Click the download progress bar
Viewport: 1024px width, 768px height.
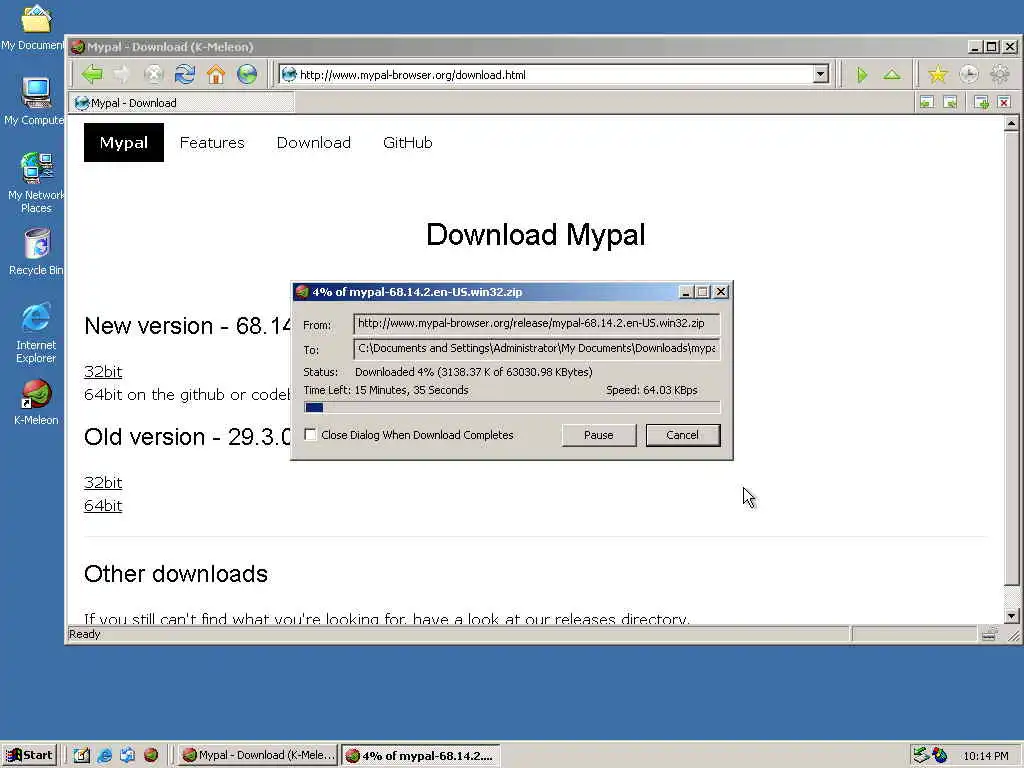tap(512, 408)
